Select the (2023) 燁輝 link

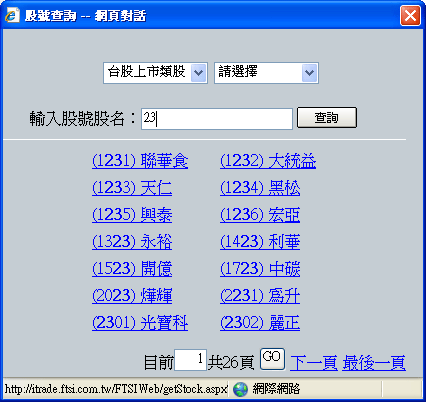[x=132, y=296]
